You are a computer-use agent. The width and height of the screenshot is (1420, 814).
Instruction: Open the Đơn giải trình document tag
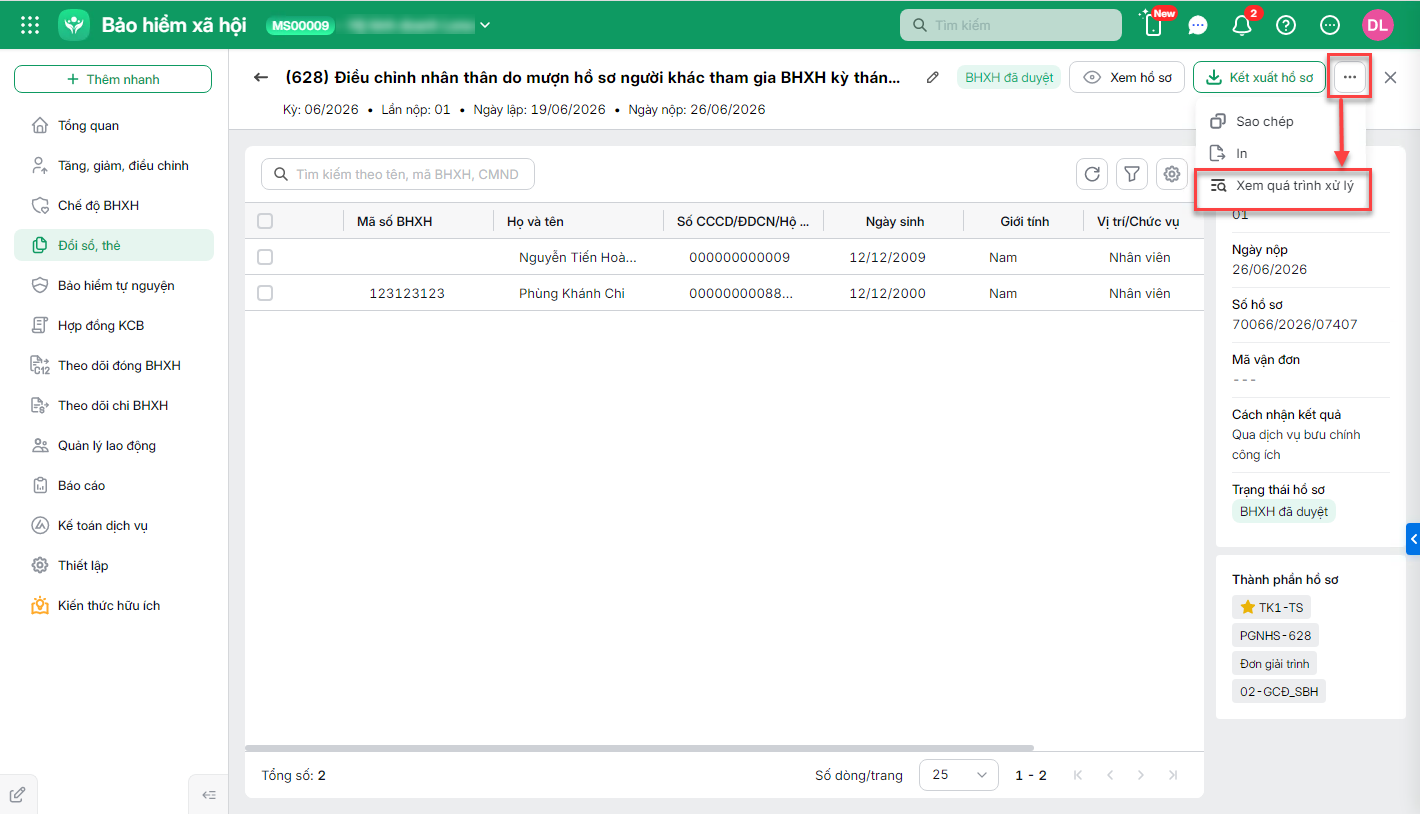pos(1275,663)
